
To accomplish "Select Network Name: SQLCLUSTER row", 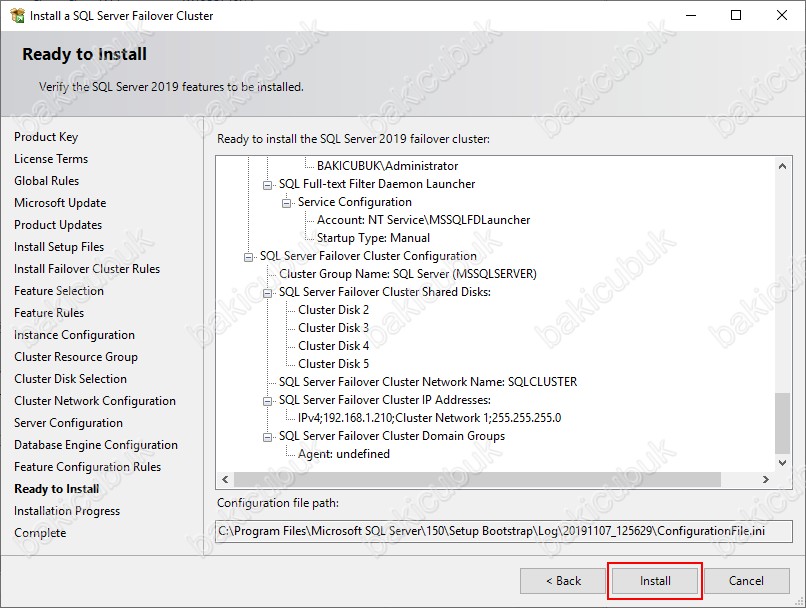I will [428, 382].
